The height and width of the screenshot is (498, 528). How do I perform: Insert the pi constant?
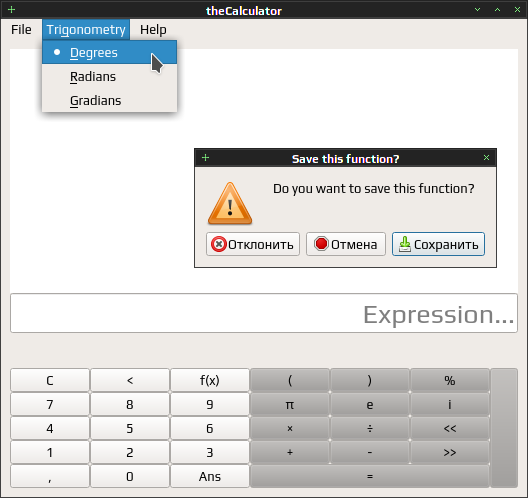(290, 404)
